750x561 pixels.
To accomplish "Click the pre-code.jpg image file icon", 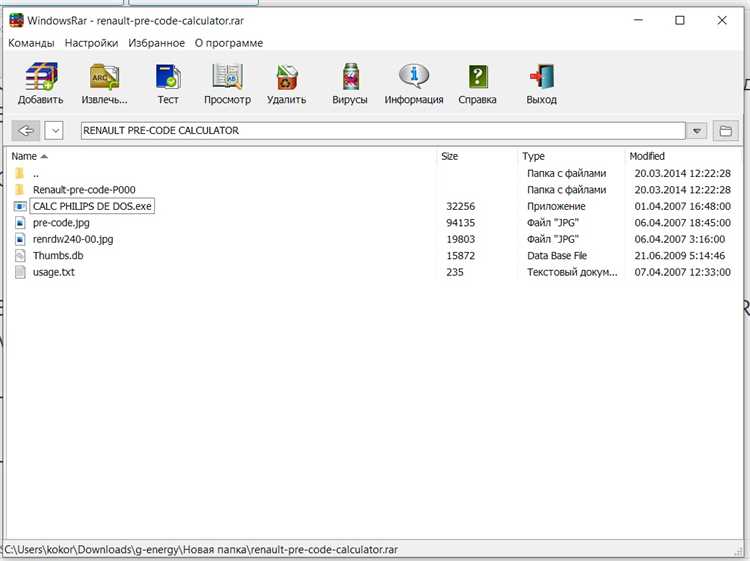I will [20, 223].
